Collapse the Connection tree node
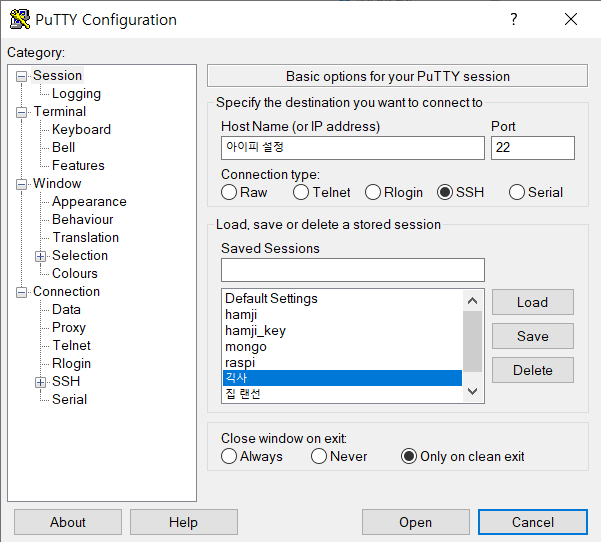The image size is (601, 542). point(21,292)
